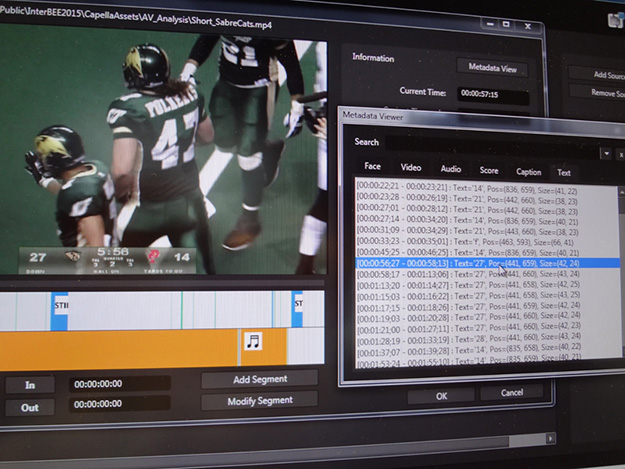Open the Audio metadata tab
The width and height of the screenshot is (625, 469).
tap(451, 169)
